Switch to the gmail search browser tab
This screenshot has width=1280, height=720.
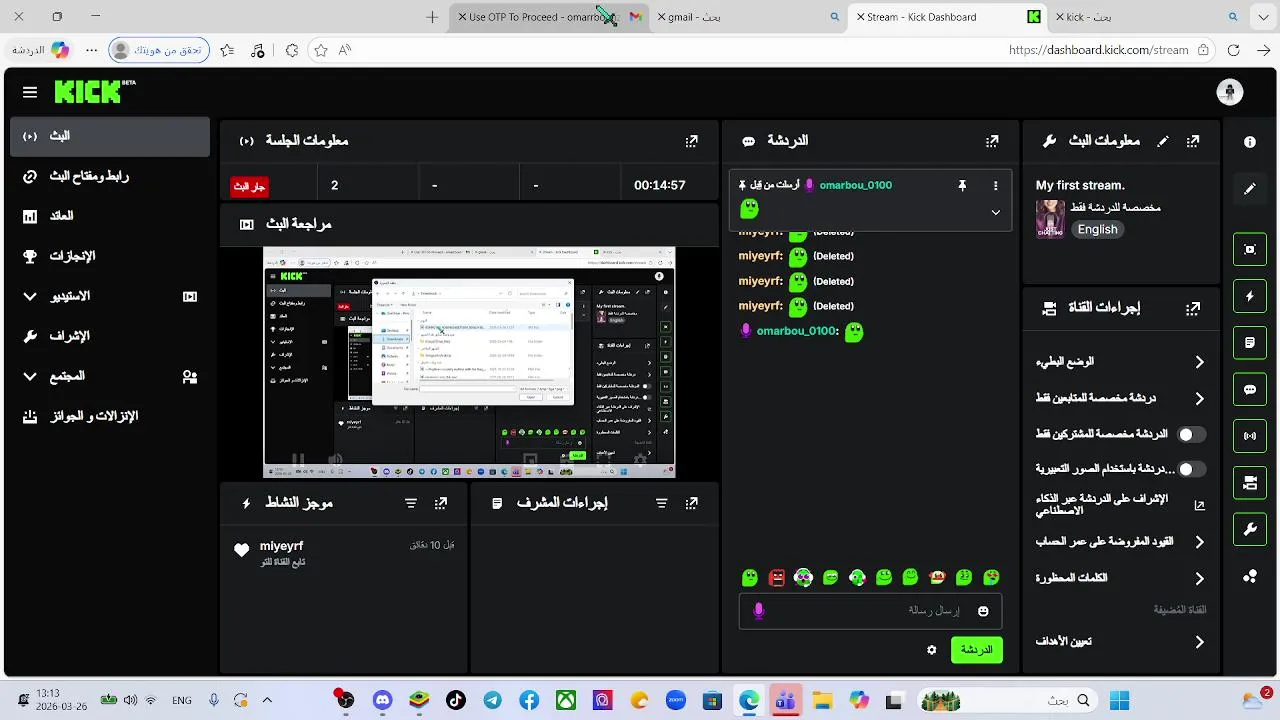(749, 17)
